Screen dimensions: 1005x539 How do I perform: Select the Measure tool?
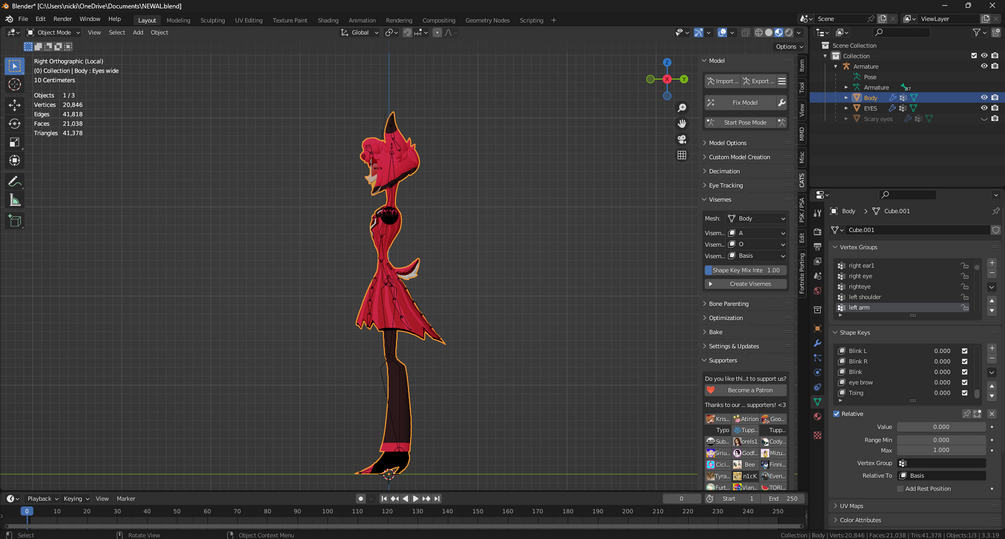click(15, 201)
